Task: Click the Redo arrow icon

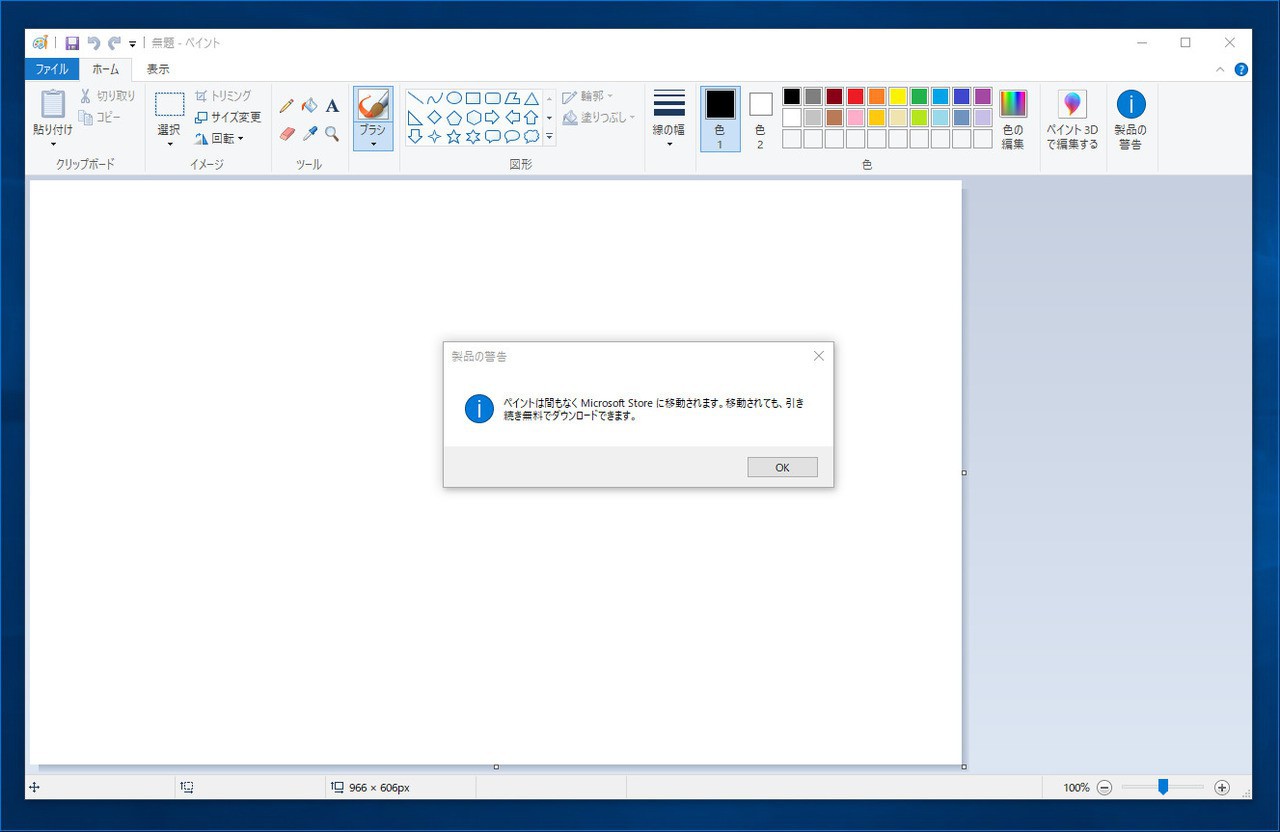Action: click(115, 43)
